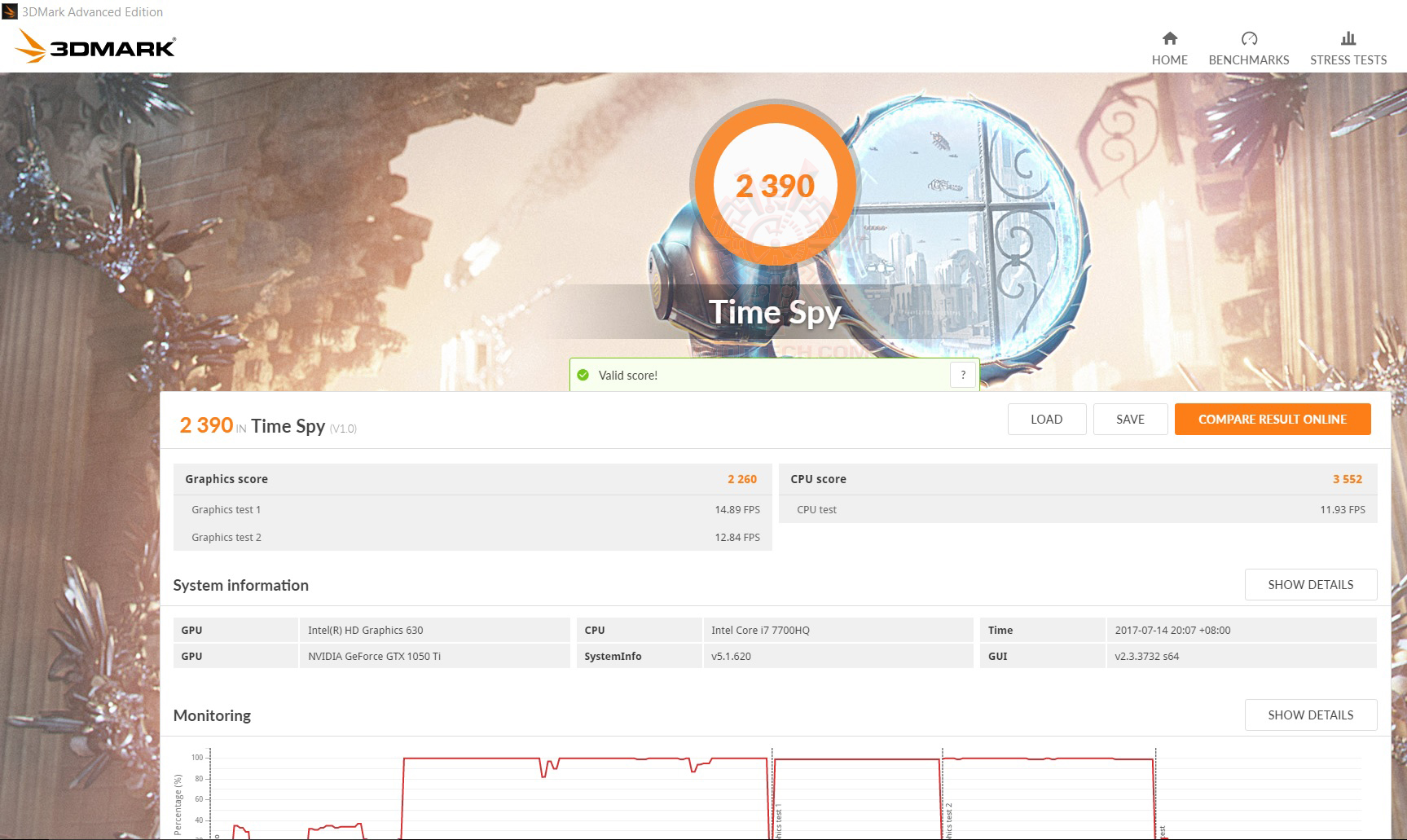This screenshot has width=1407, height=840.
Task: Click the Valid score! message
Action: click(627, 375)
